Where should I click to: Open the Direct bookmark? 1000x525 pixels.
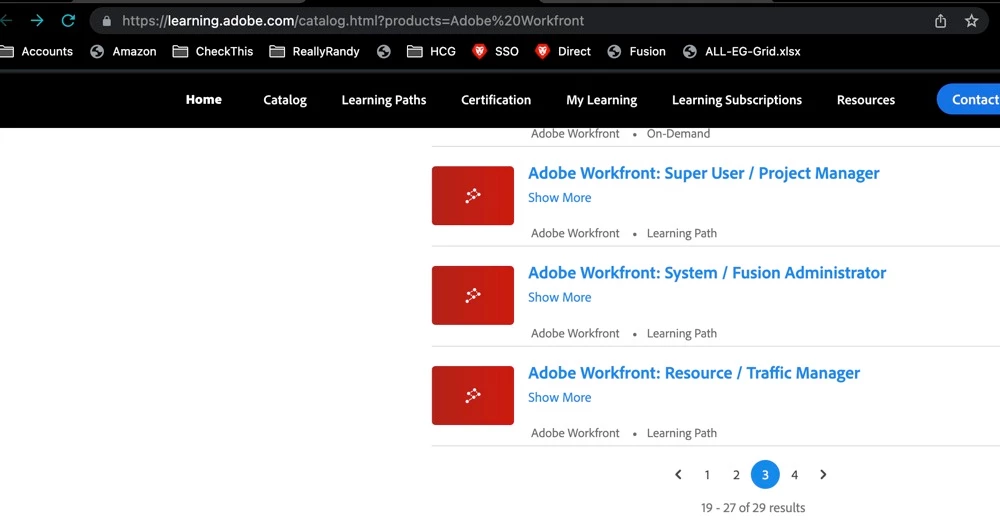[563, 52]
